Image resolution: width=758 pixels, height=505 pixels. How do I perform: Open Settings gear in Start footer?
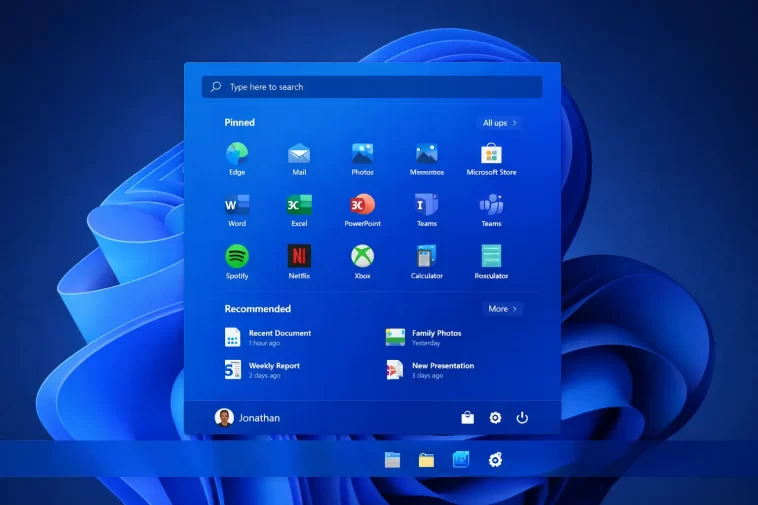(x=495, y=418)
